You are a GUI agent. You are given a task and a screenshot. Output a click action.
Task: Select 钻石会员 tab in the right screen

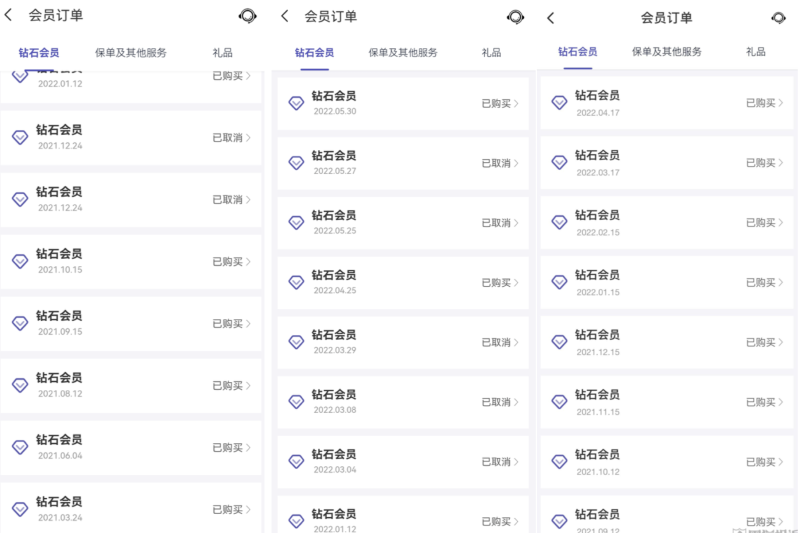click(578, 52)
